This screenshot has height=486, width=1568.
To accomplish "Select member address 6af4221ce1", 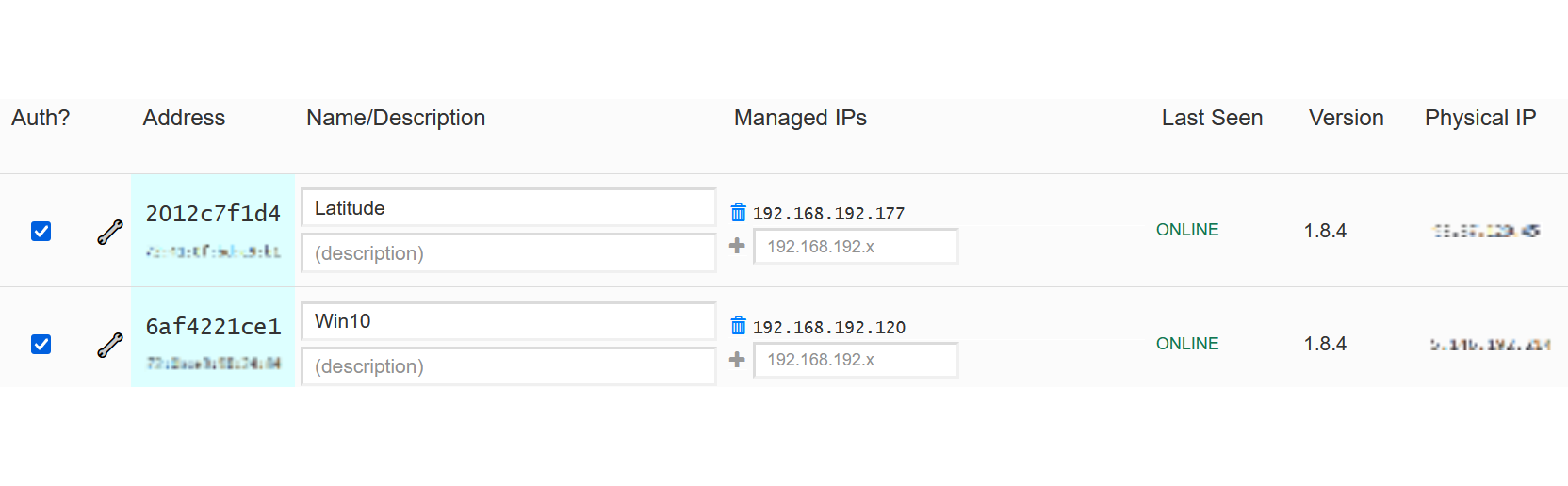I will [x=213, y=327].
